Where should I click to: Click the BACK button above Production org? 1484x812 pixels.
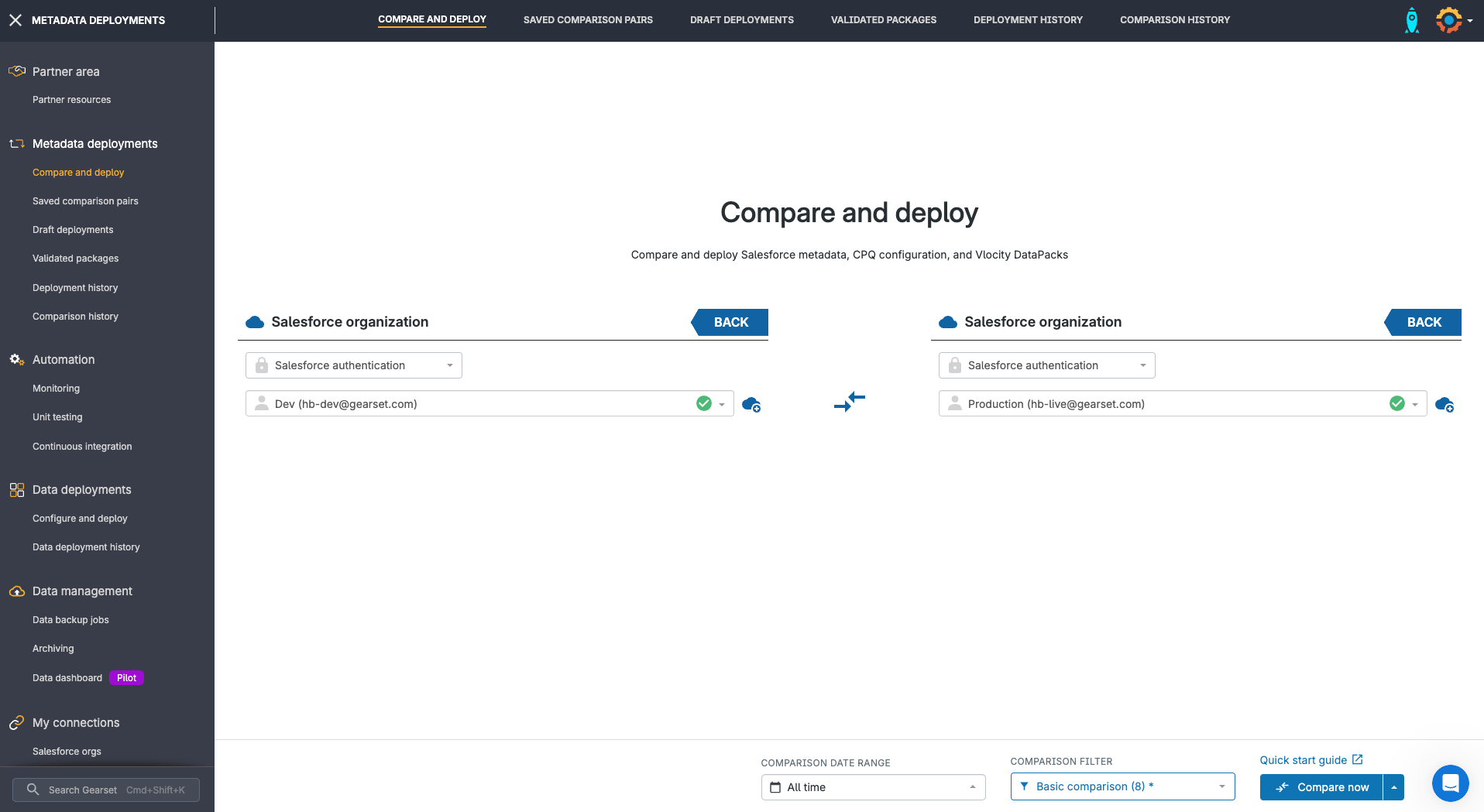point(1423,322)
